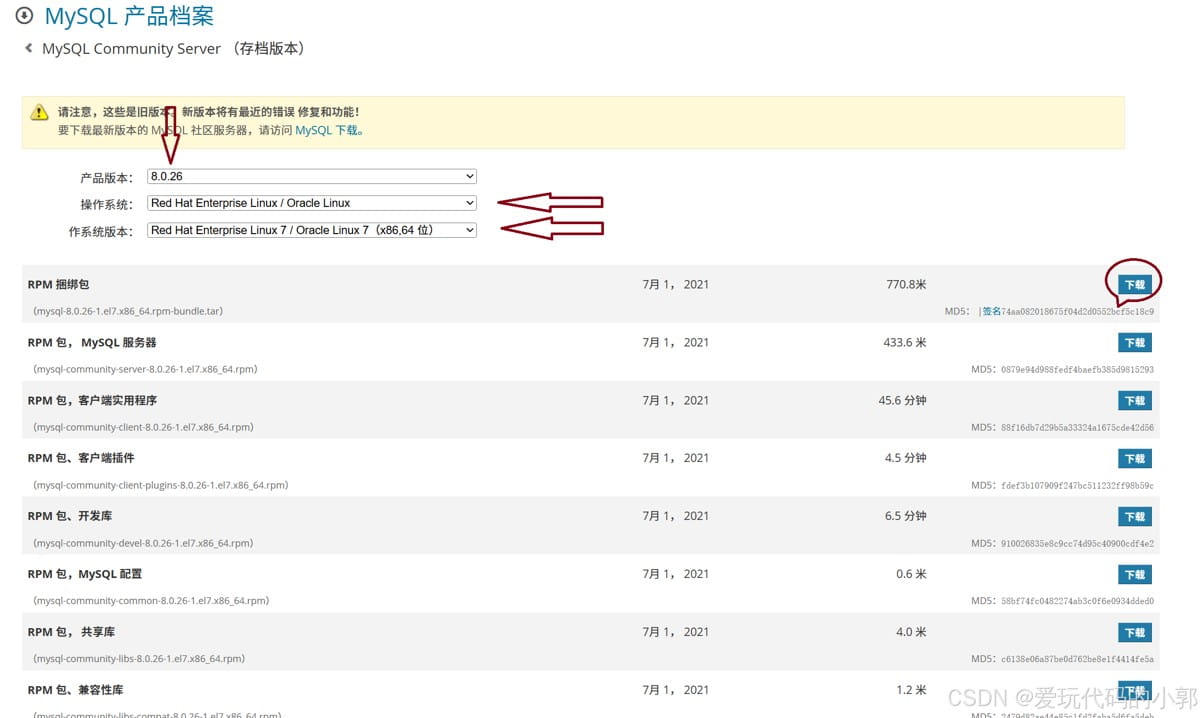Open the 产品版本 dropdown showing 8.0.26
Image resolution: width=1200 pixels, height=718 pixels.
312,176
